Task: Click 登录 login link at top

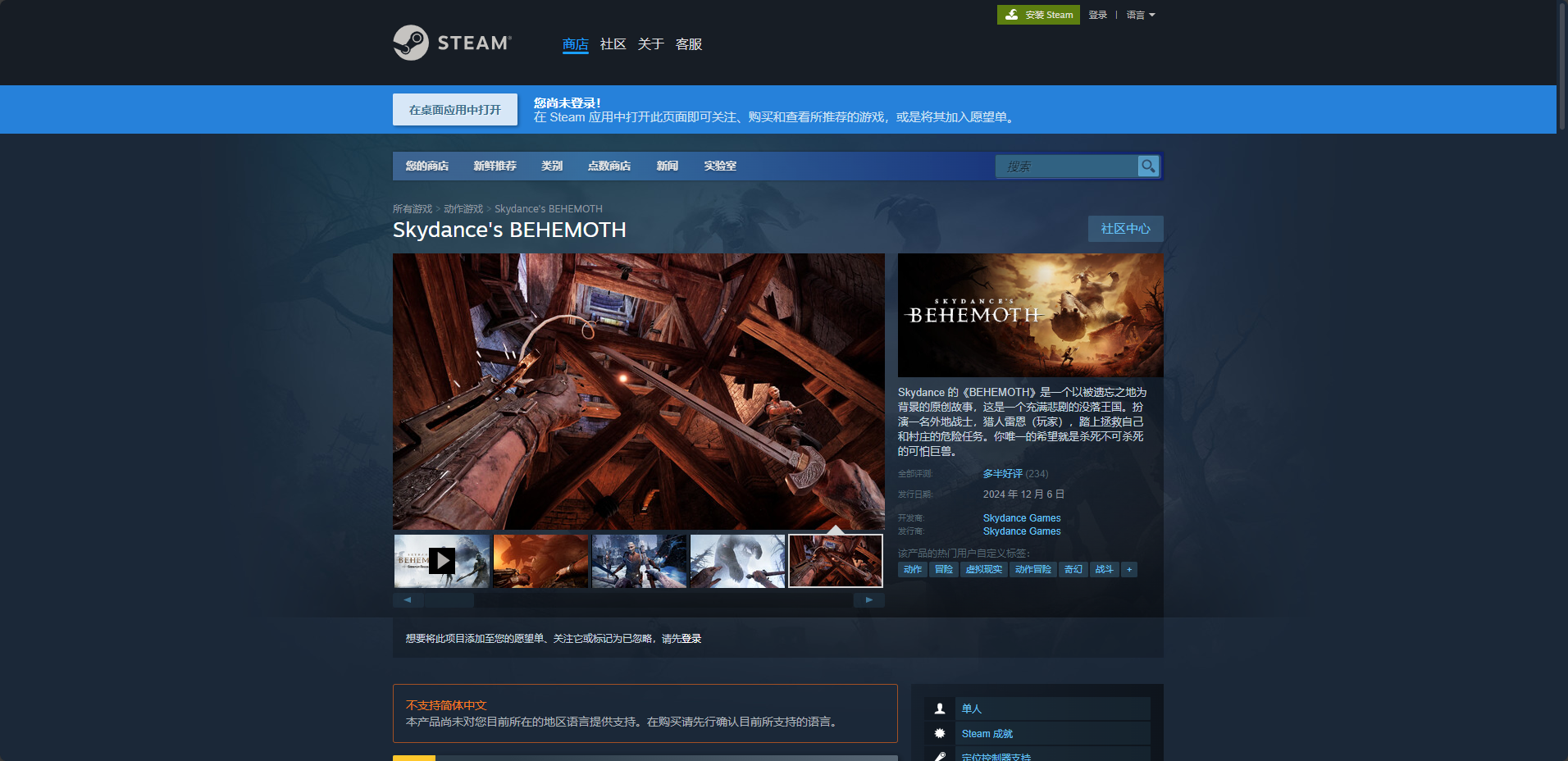Action: pos(1098,15)
